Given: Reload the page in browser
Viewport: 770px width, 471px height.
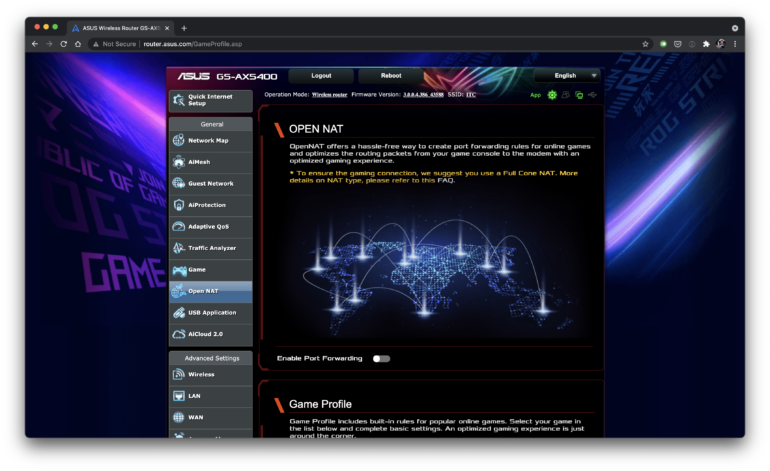Looking at the screenshot, I should tap(63, 44).
